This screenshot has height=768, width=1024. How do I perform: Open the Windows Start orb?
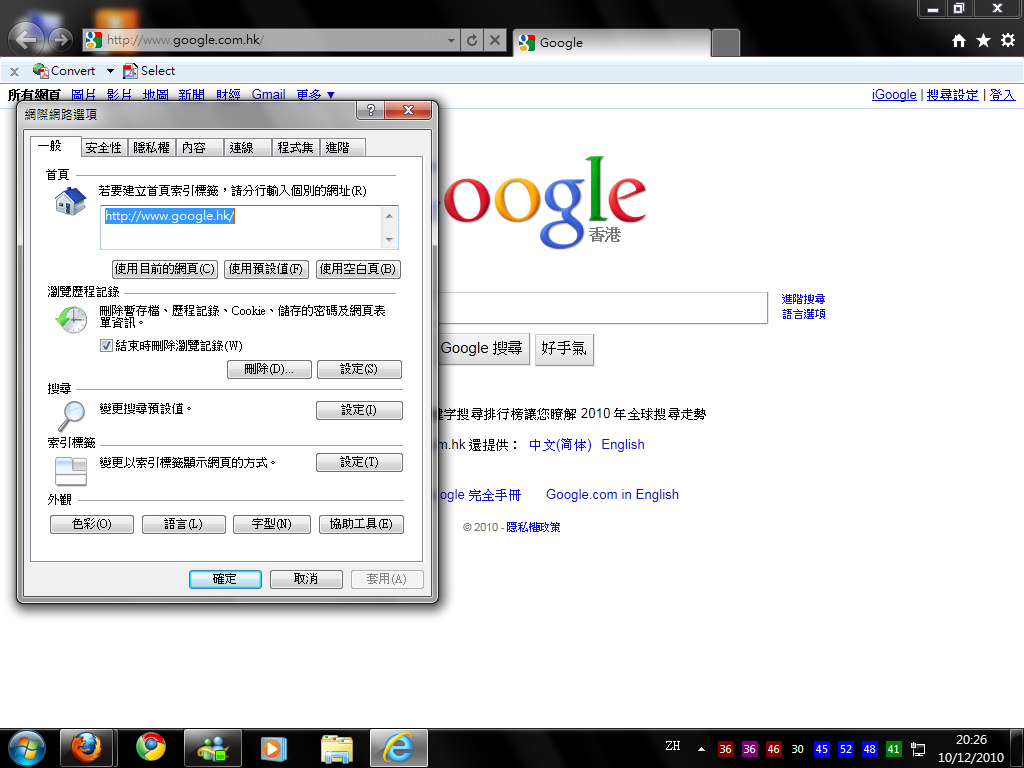26,748
